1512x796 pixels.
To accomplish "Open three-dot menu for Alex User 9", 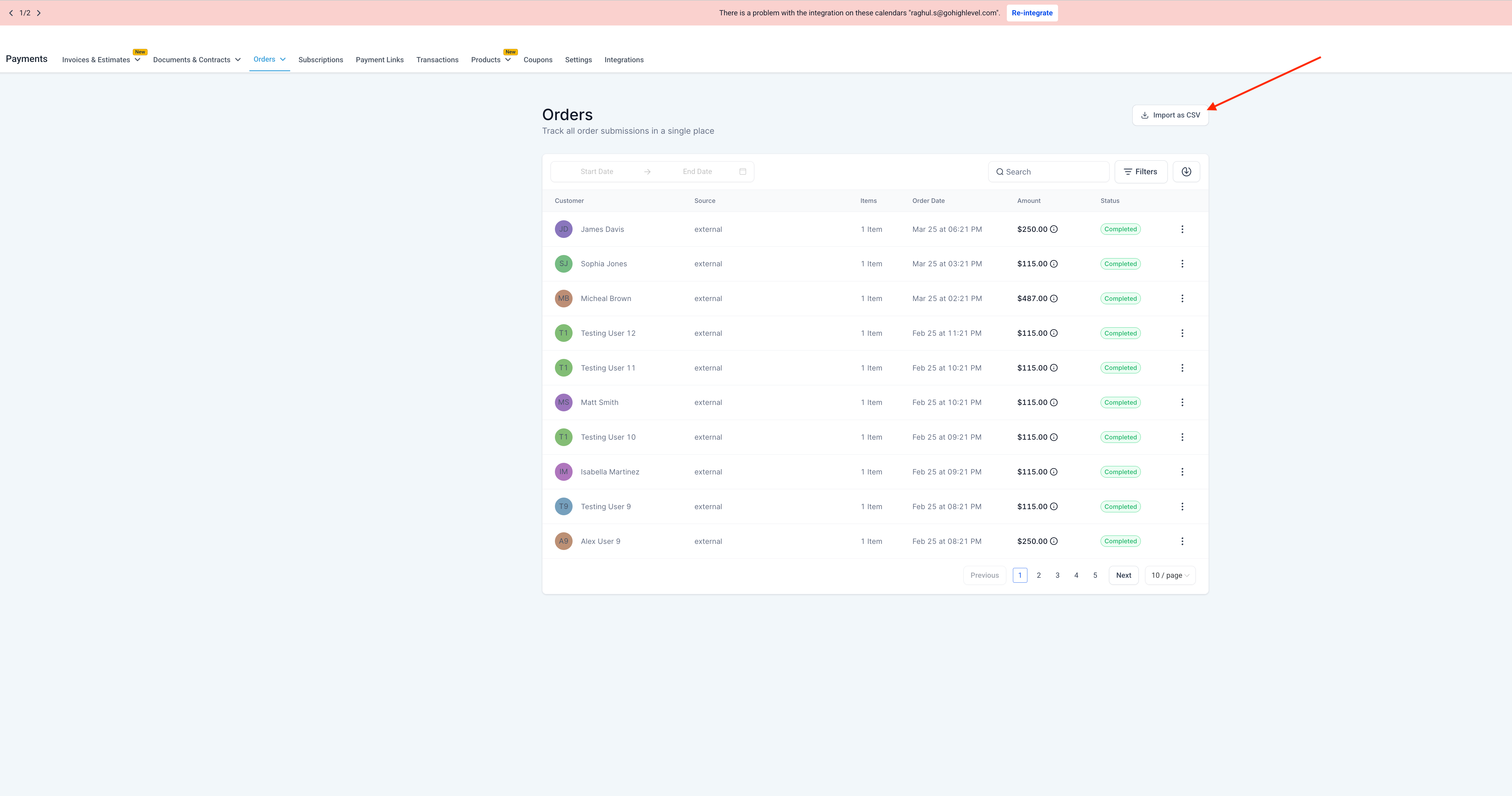I will (1182, 541).
